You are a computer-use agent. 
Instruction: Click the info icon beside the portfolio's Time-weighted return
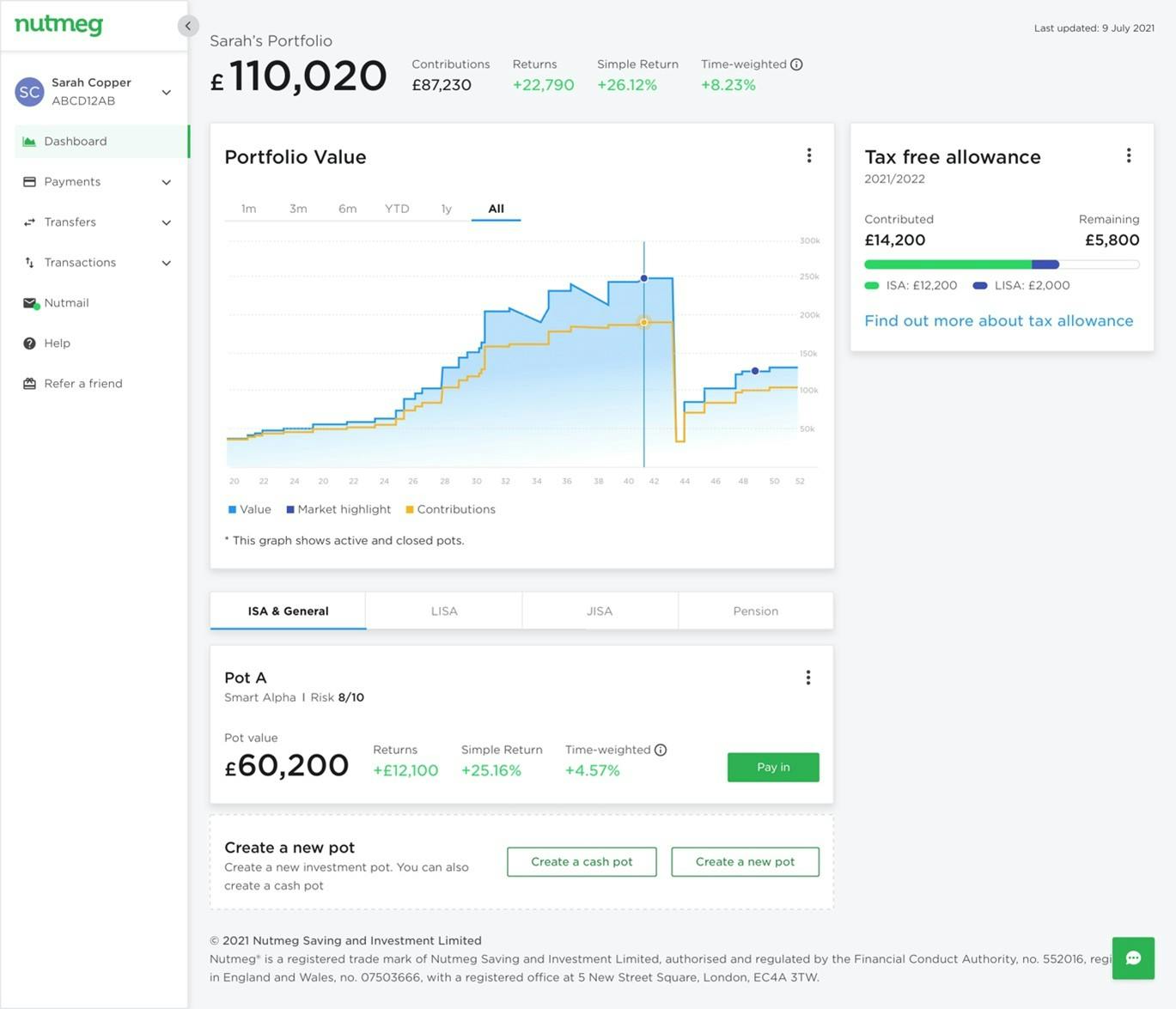coord(796,64)
